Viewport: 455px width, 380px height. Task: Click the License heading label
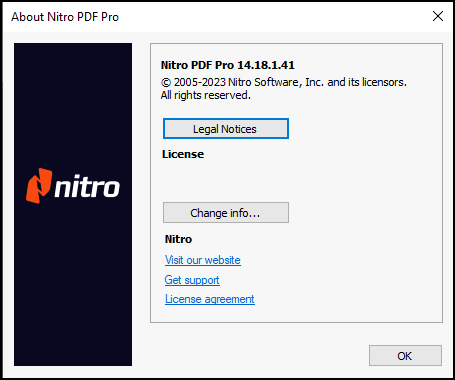tap(183, 154)
